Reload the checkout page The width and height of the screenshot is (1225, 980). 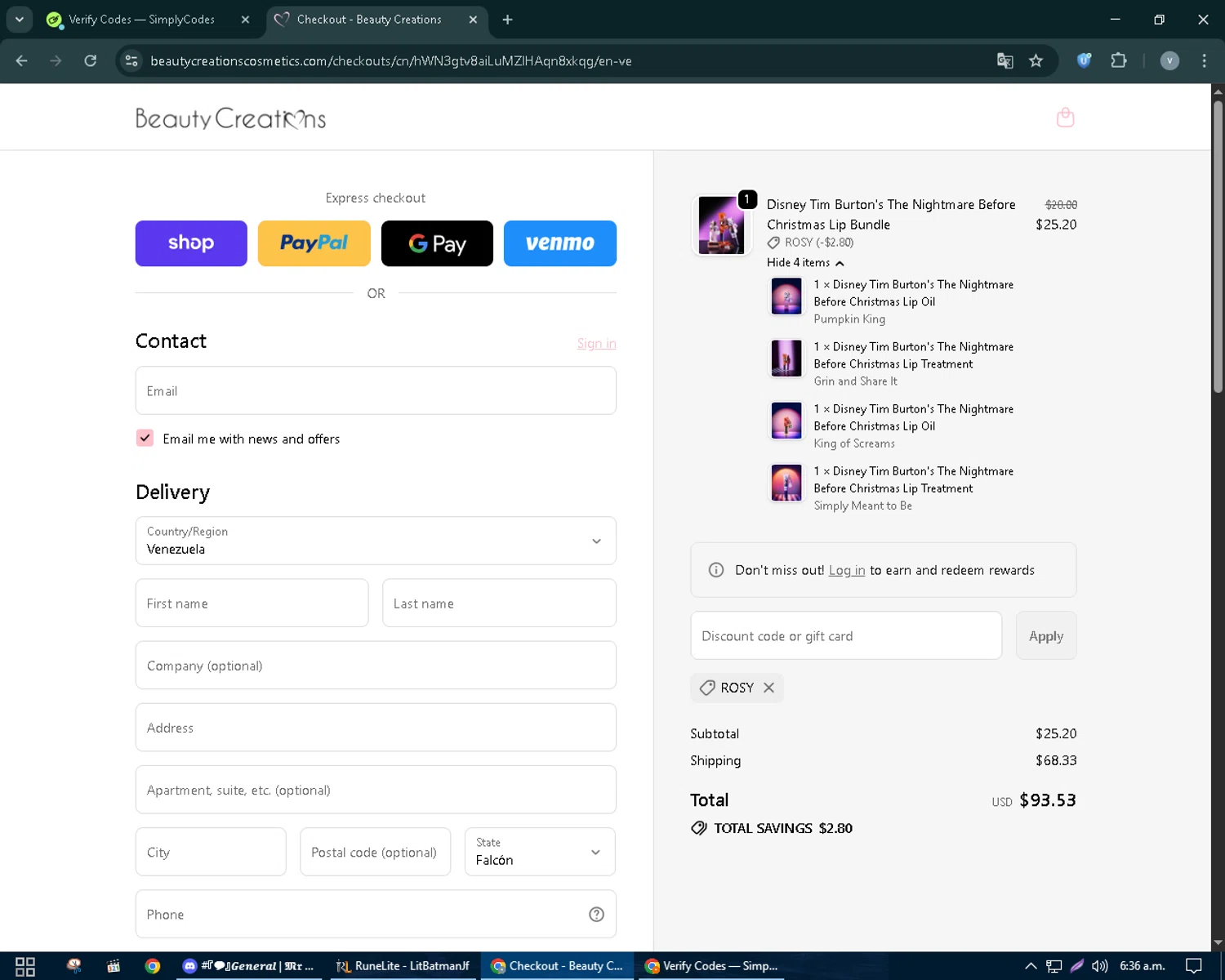pos(90,60)
